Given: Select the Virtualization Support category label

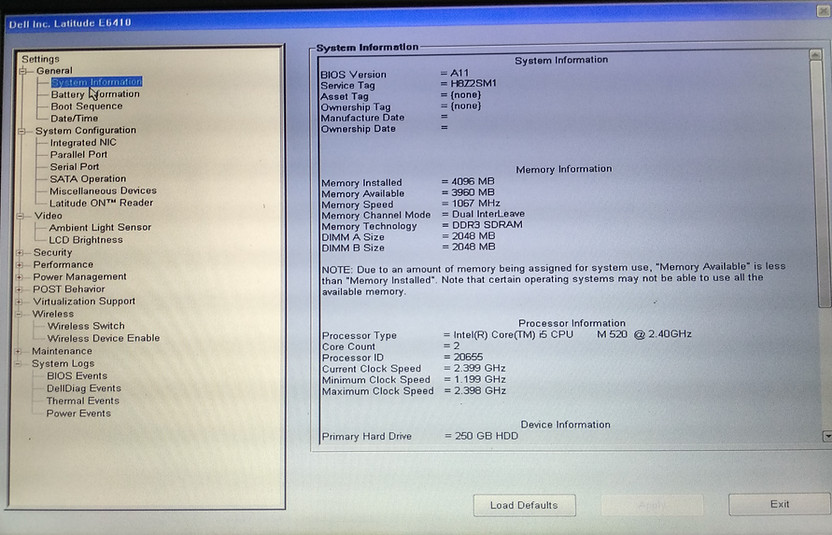Looking at the screenshot, I should 84,301.
